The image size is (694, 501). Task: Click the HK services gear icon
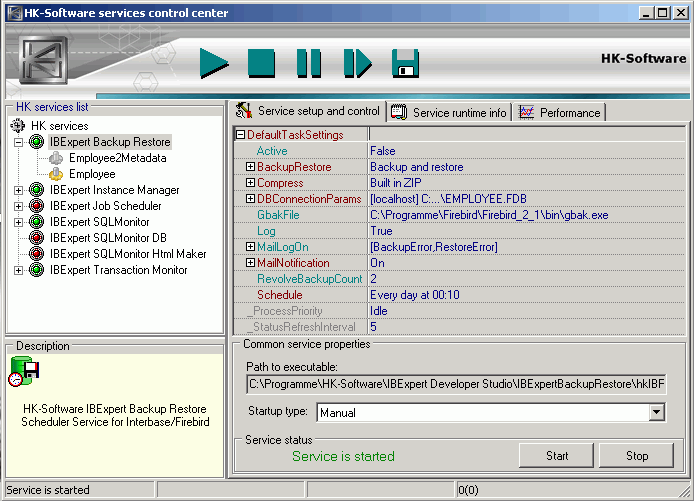[x=18, y=126]
